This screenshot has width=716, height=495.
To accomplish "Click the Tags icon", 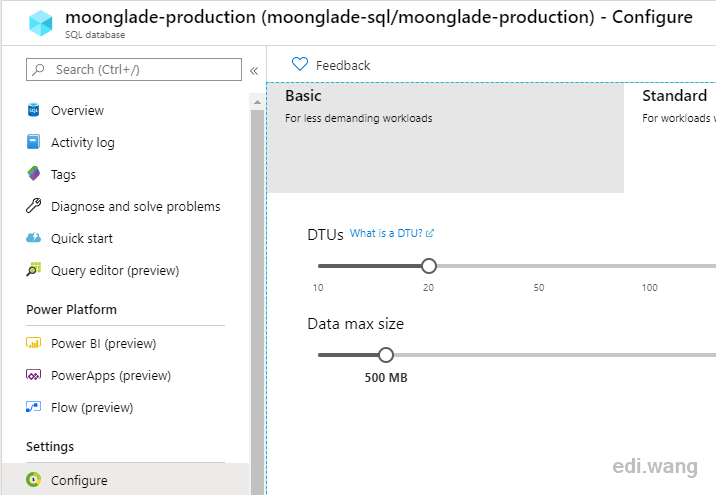I will [x=34, y=174].
